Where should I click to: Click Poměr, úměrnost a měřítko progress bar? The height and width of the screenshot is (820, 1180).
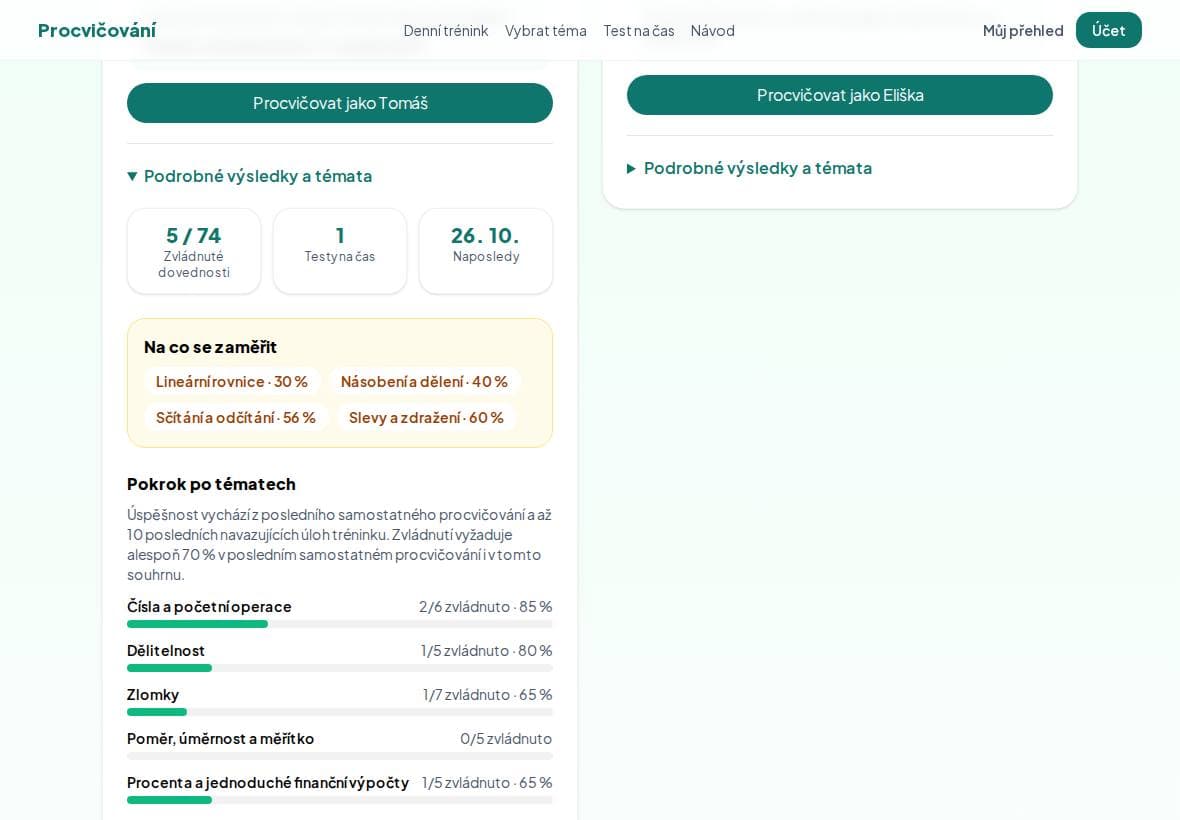(x=339, y=756)
